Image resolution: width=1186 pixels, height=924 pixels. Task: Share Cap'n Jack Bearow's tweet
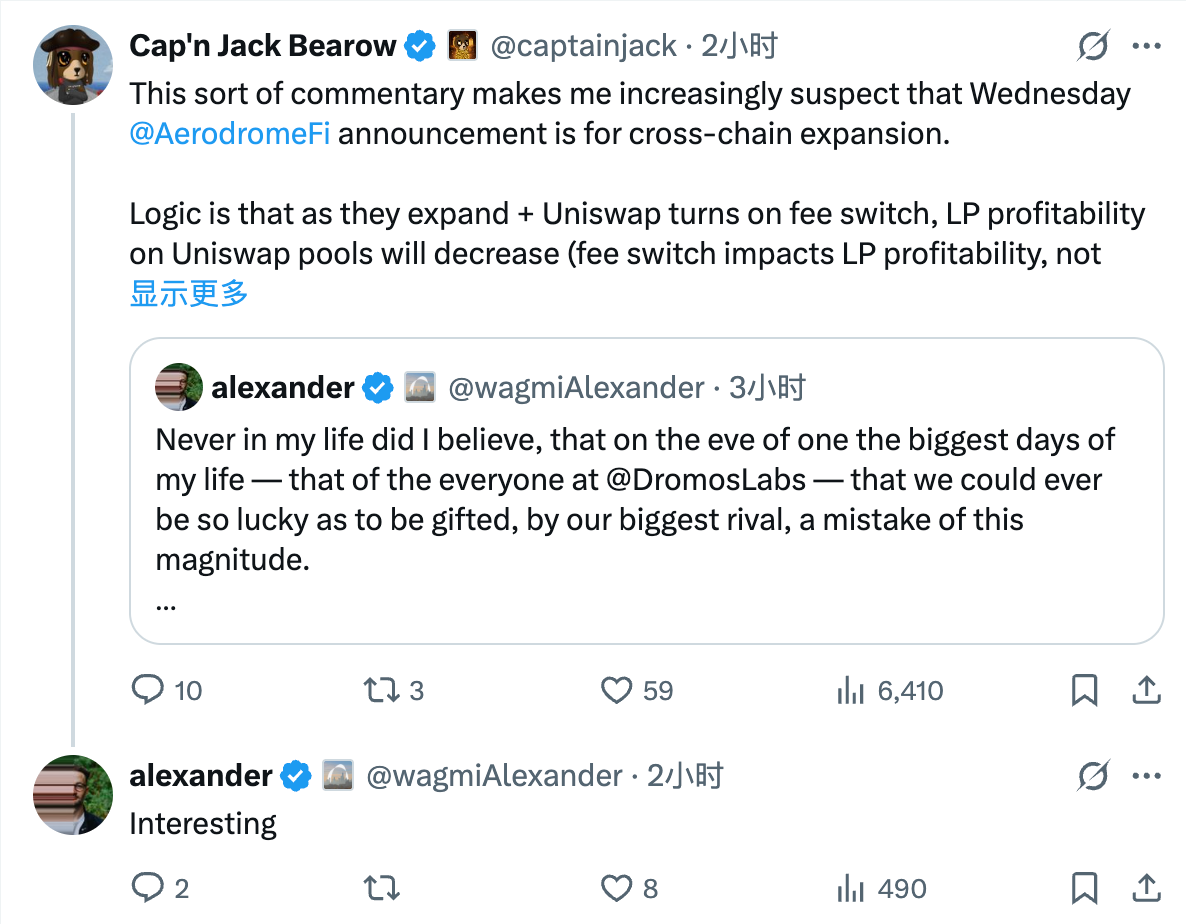click(1145, 690)
